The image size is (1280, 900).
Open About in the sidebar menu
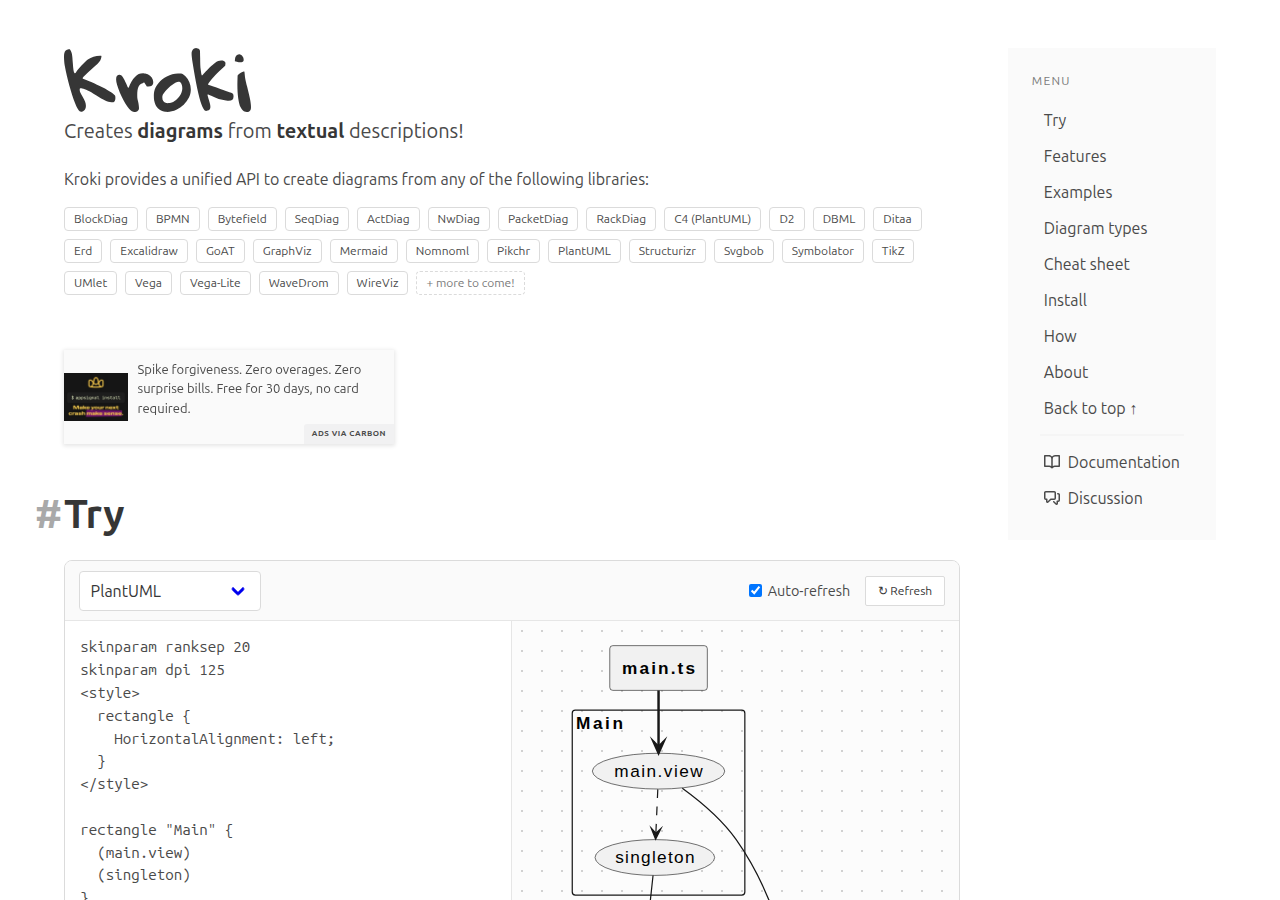coord(1066,372)
